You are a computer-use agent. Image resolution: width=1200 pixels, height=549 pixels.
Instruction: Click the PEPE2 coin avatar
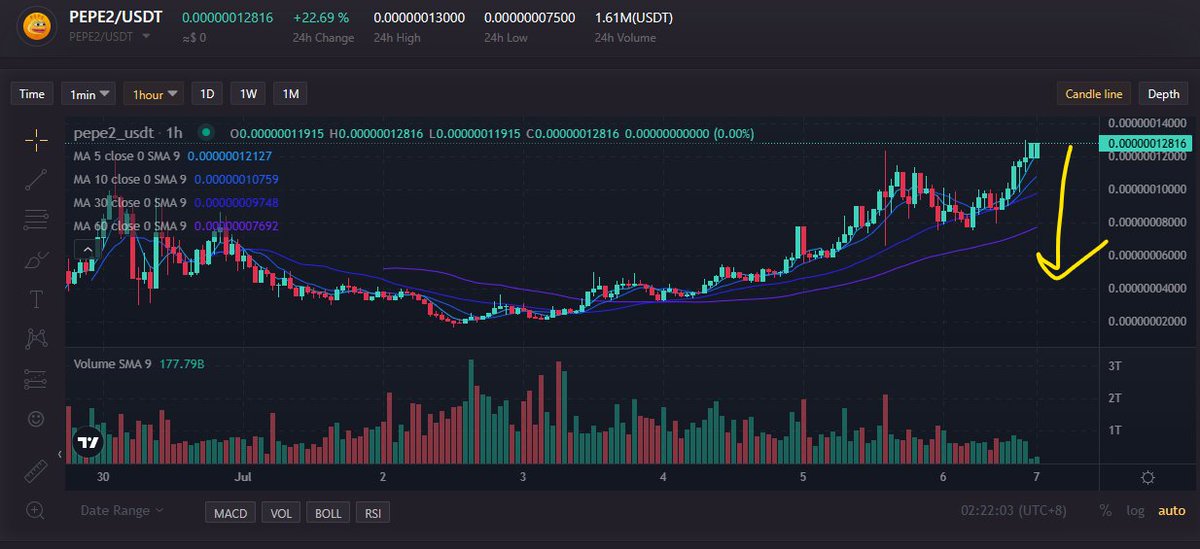click(36, 25)
